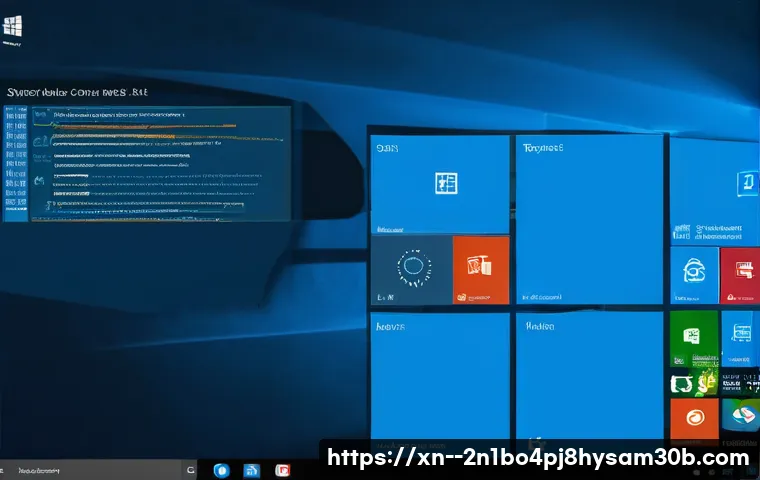Click the red tile beside the cloud tile
760x480 pixels.
(x=742, y=270)
